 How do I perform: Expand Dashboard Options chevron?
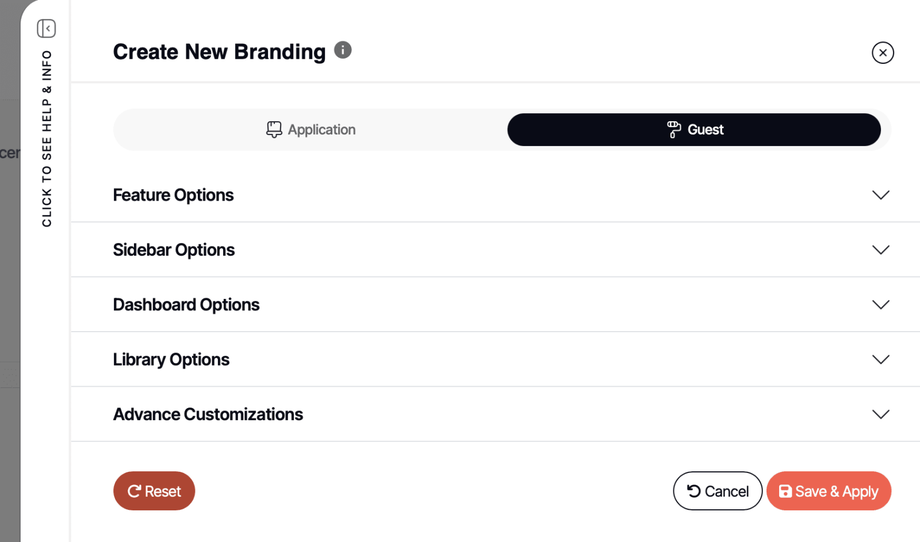(x=880, y=305)
